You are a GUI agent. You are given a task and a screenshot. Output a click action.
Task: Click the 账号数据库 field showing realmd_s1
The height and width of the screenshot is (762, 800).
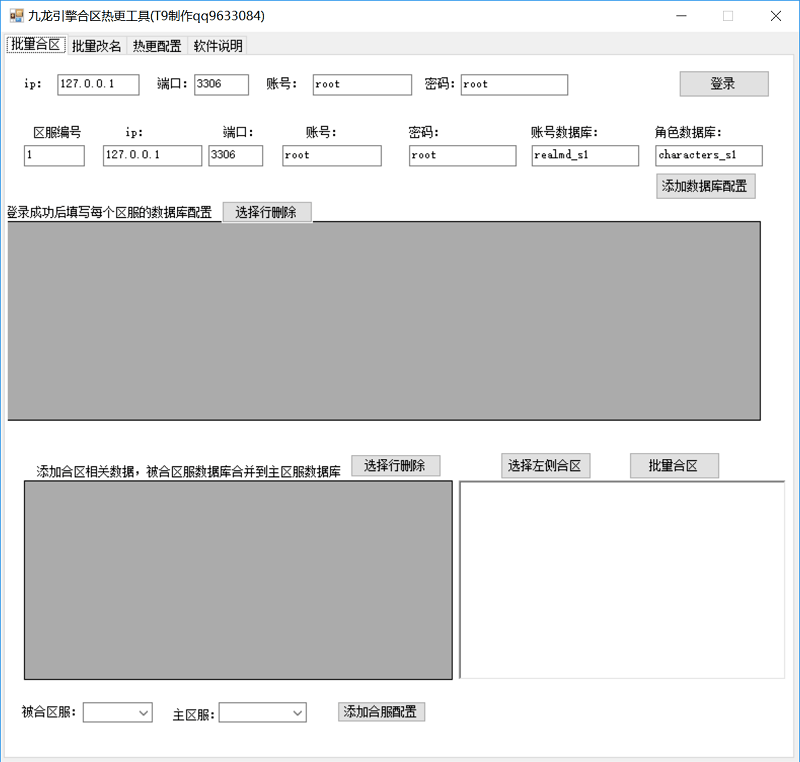[x=584, y=155]
